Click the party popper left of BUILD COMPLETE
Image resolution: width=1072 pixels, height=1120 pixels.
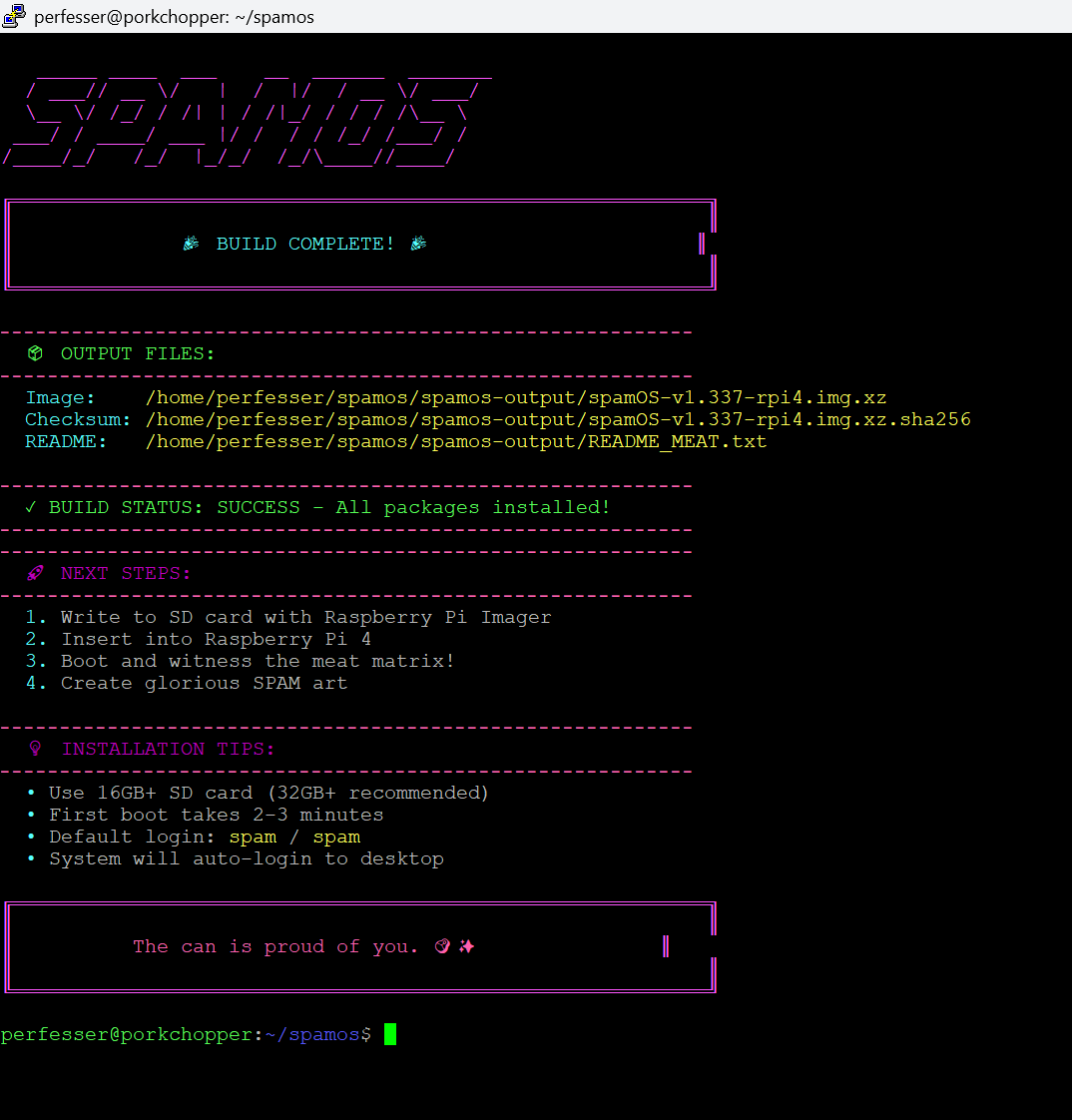(191, 244)
